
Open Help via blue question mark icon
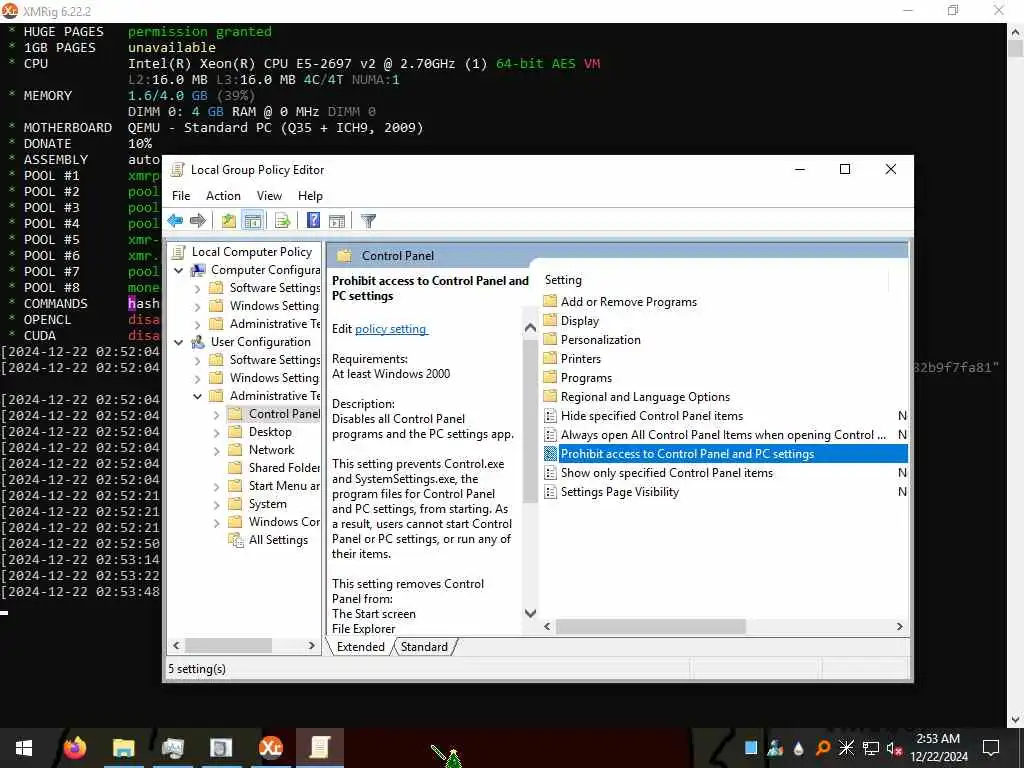tap(313, 221)
